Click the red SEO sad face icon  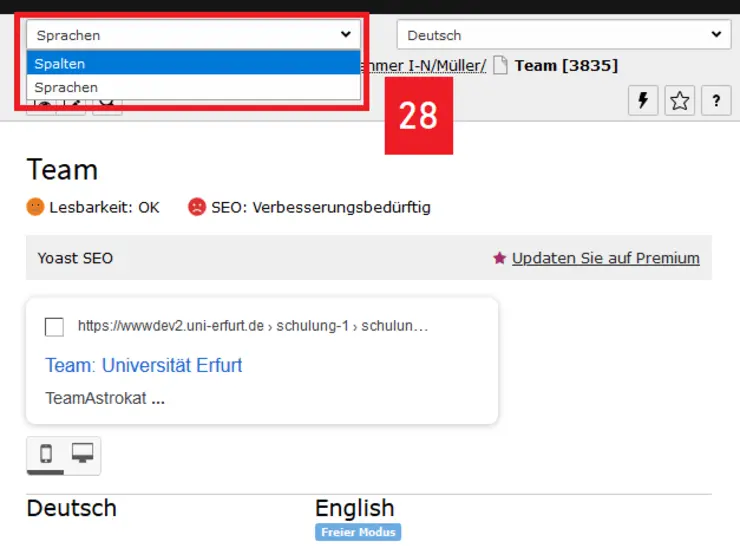(197, 207)
